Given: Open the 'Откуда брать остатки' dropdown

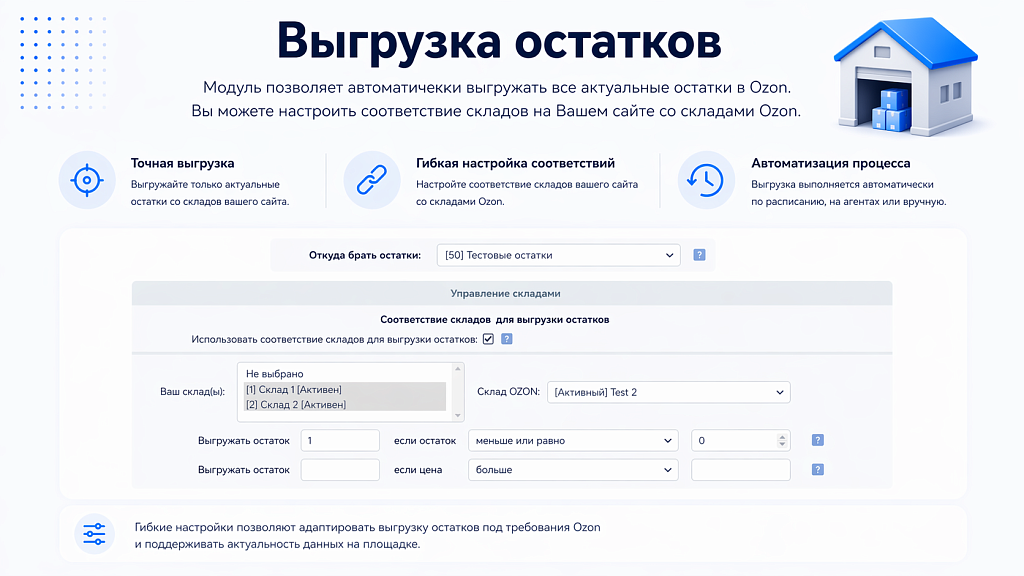Looking at the screenshot, I should pos(558,255).
